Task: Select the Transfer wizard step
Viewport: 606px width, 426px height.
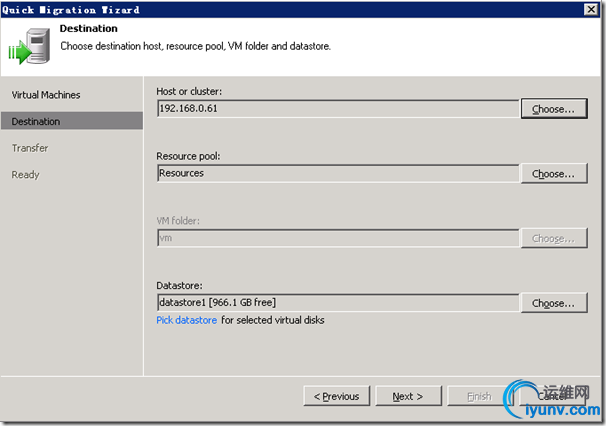Action: pyautogui.click(x=30, y=148)
